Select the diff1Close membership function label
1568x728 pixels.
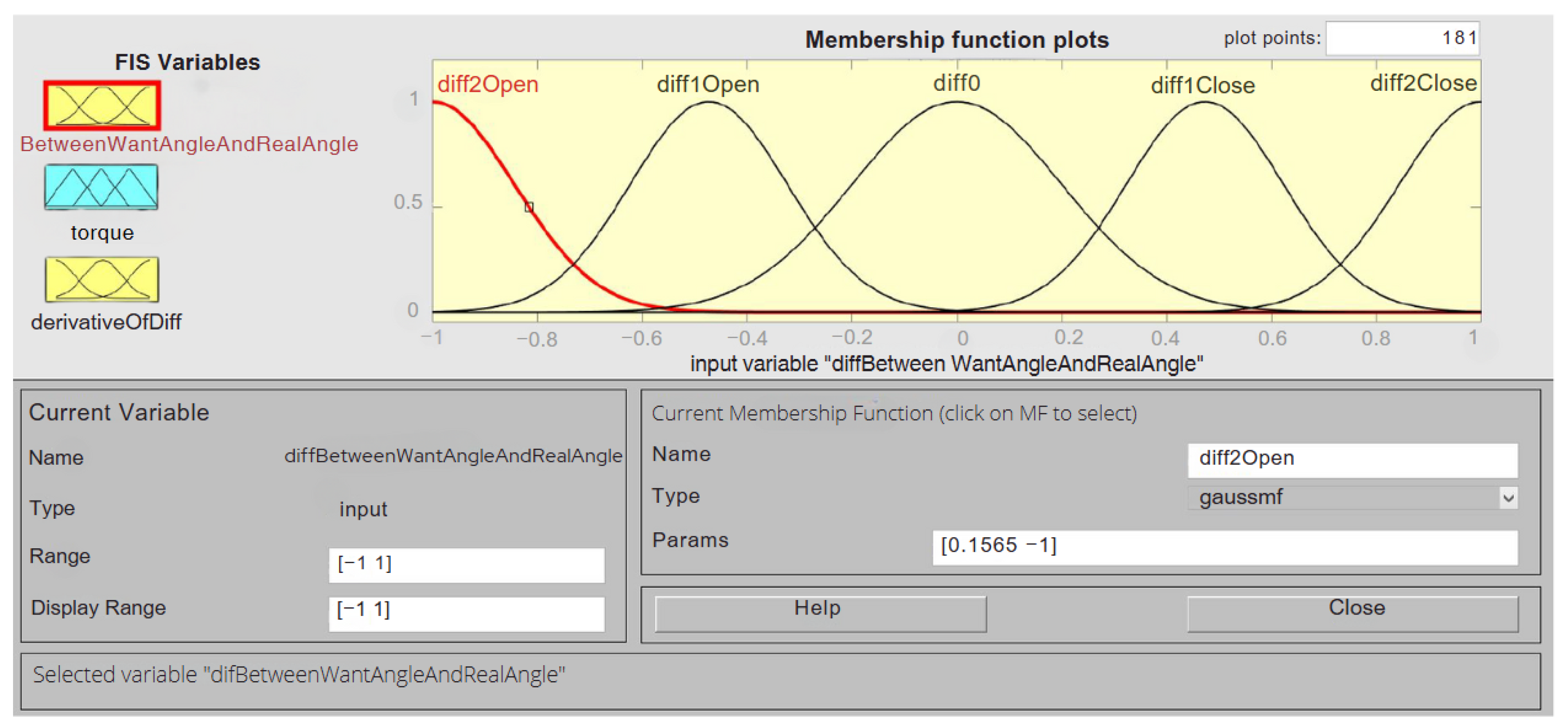pyautogui.click(x=1202, y=85)
